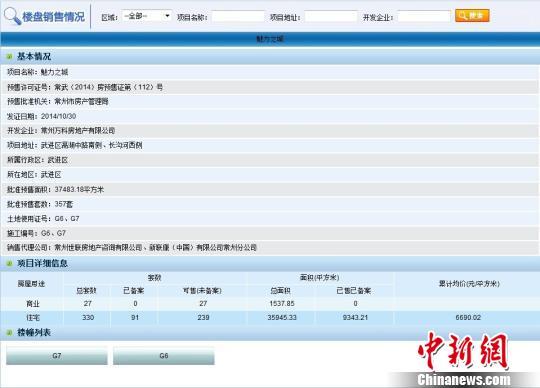Screen dimensions: 540x388
Task: Click approved area 37483.18平方米
Action: pyautogui.click(x=79, y=189)
